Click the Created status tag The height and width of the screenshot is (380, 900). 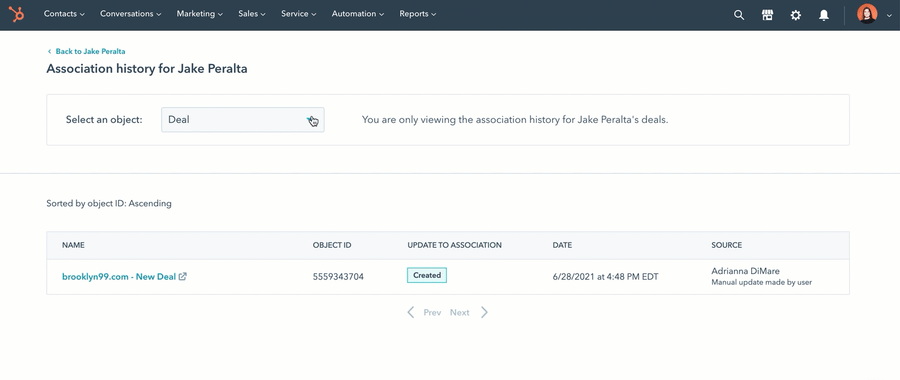point(427,275)
